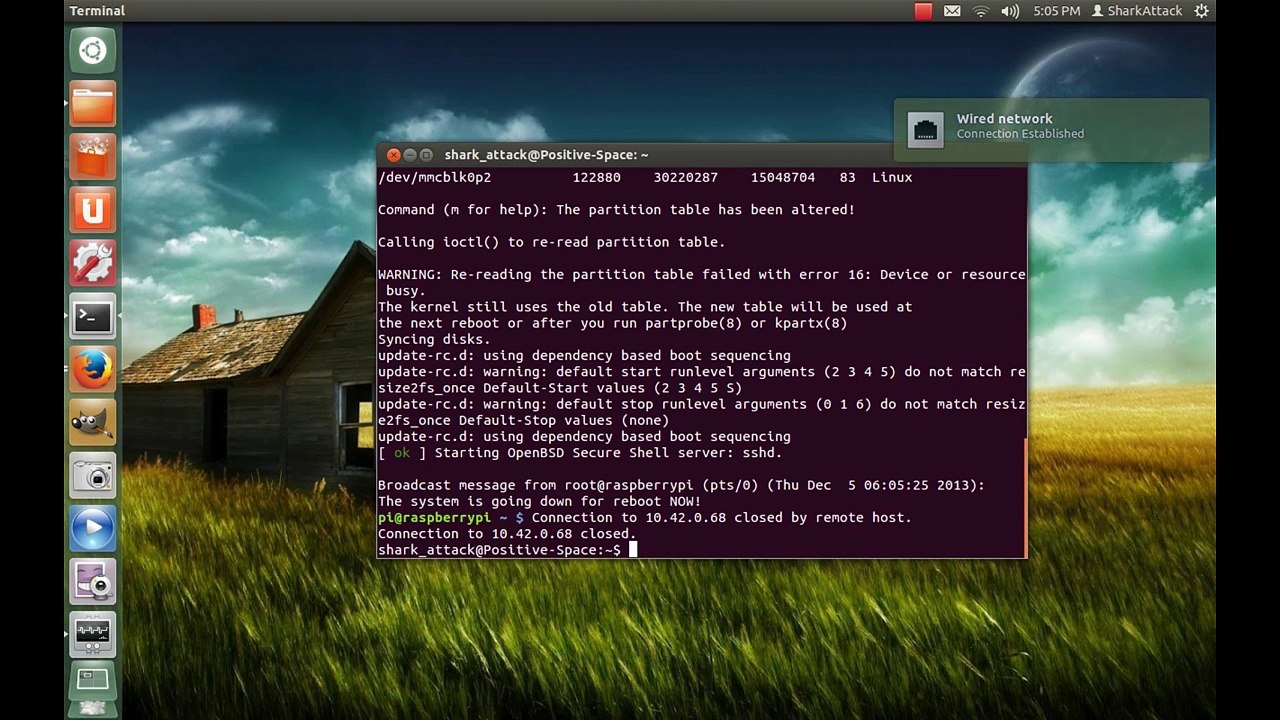Click the 'shark_attack@Positive-Space:~$' prompt text
This screenshot has width=1280, height=720.
click(x=499, y=550)
